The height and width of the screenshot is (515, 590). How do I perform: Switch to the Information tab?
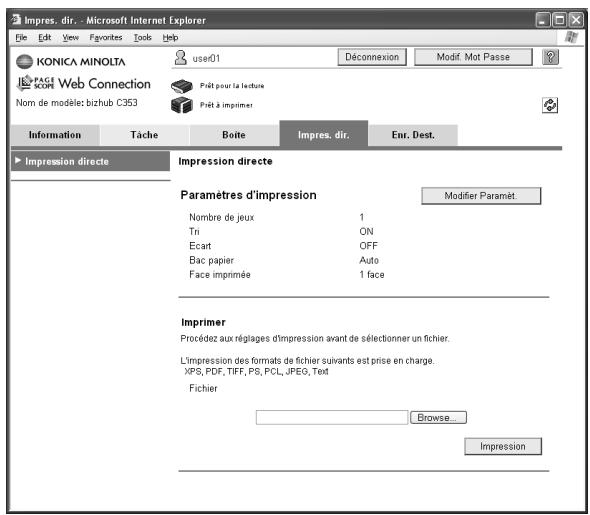click(x=55, y=135)
